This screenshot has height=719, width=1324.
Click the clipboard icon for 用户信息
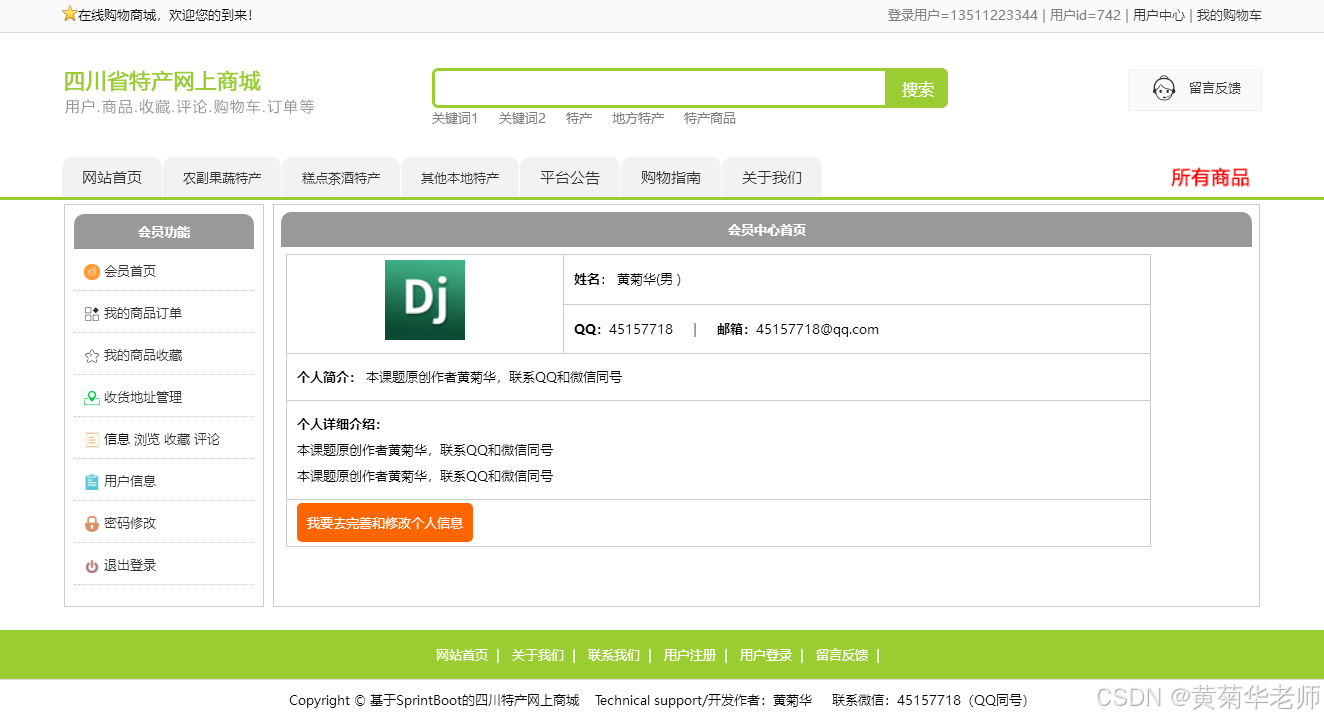[92, 482]
